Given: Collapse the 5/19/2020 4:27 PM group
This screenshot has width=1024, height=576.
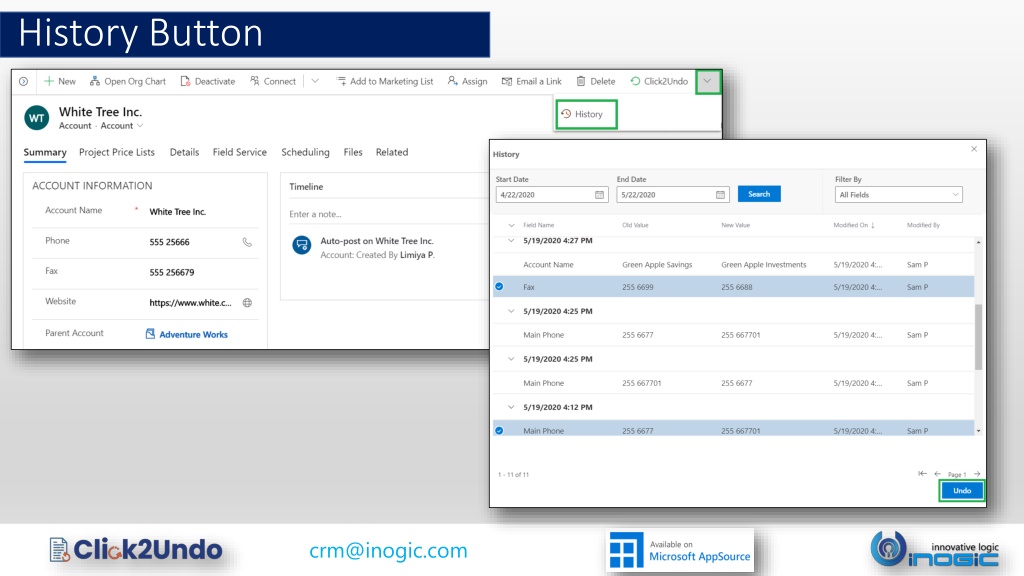Looking at the screenshot, I should [x=511, y=241].
